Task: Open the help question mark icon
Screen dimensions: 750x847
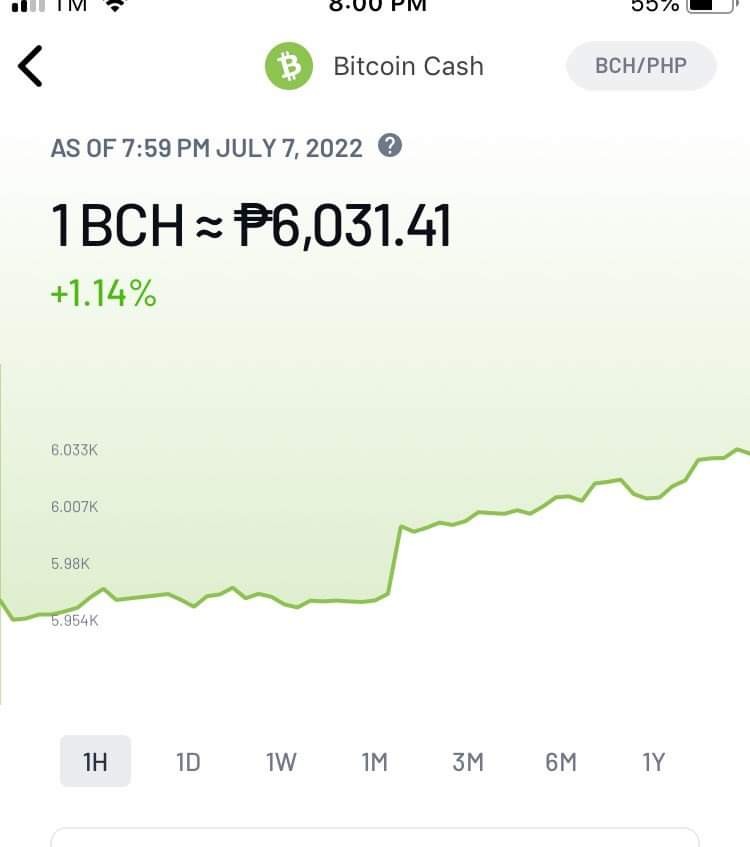Action: click(x=390, y=146)
